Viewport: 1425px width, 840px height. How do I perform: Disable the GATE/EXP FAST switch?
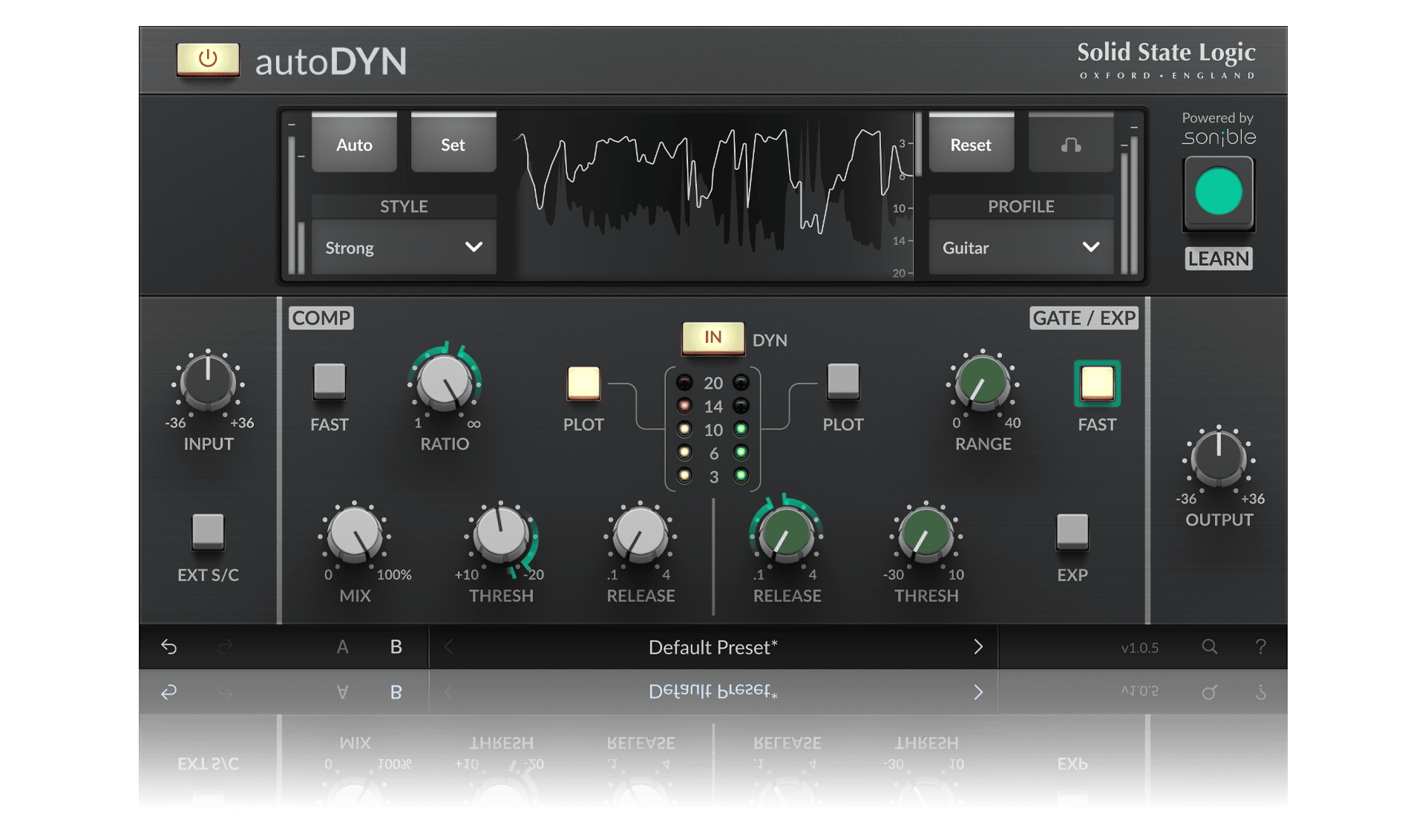point(1097,384)
